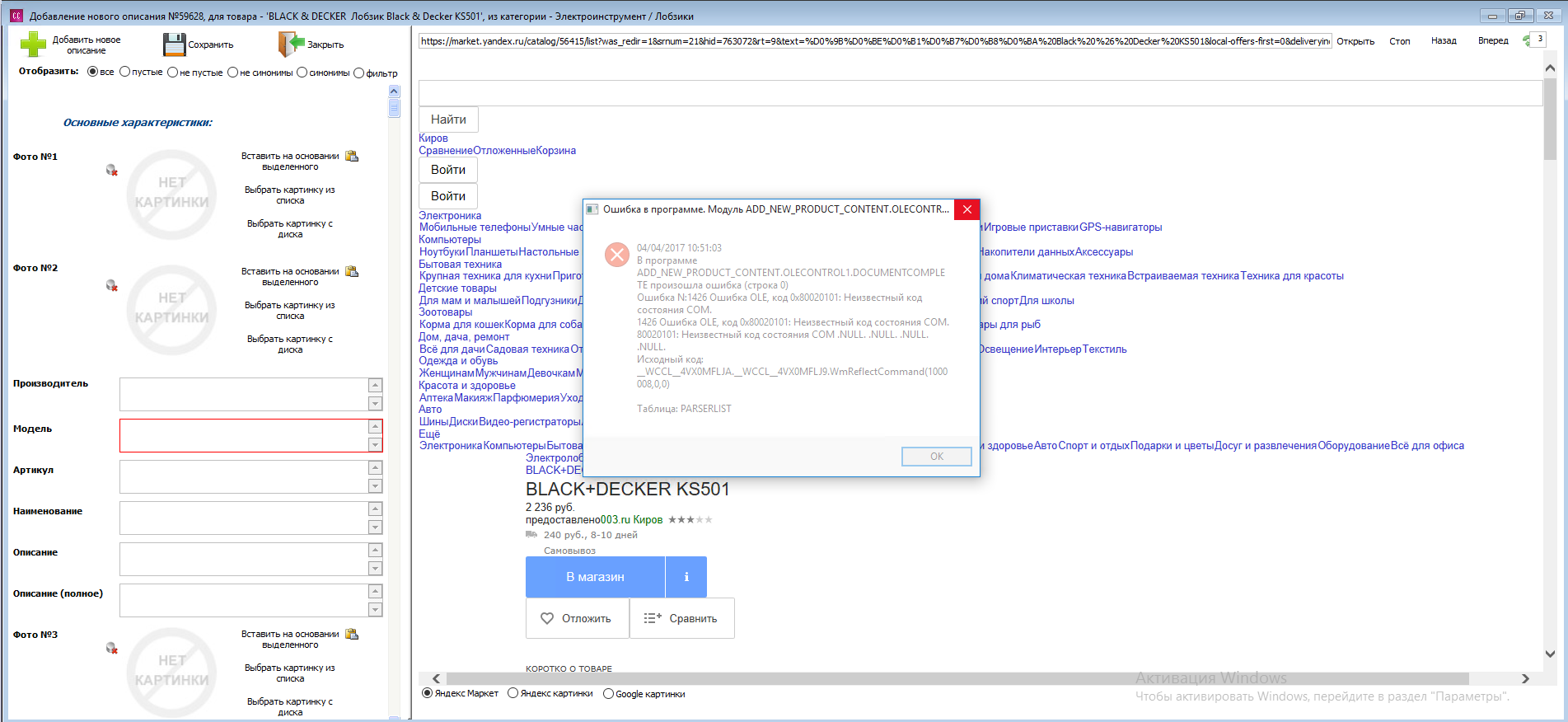Click the info 'i' button next to В магазин
The height and width of the screenshot is (722, 1568).
point(686,577)
